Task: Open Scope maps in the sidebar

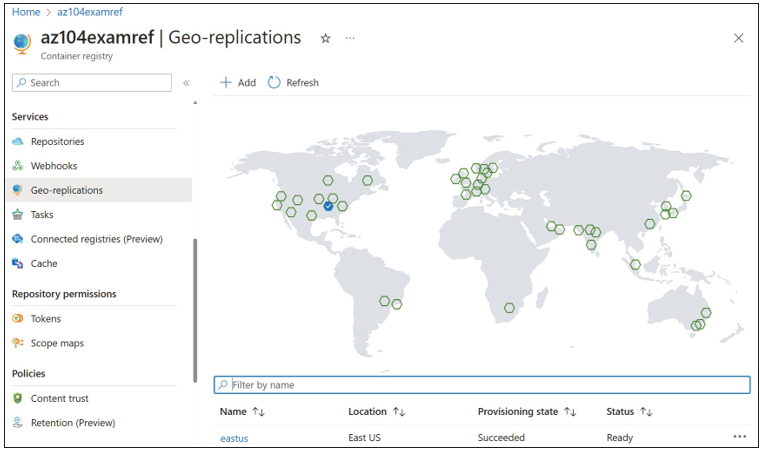Action: (x=57, y=343)
